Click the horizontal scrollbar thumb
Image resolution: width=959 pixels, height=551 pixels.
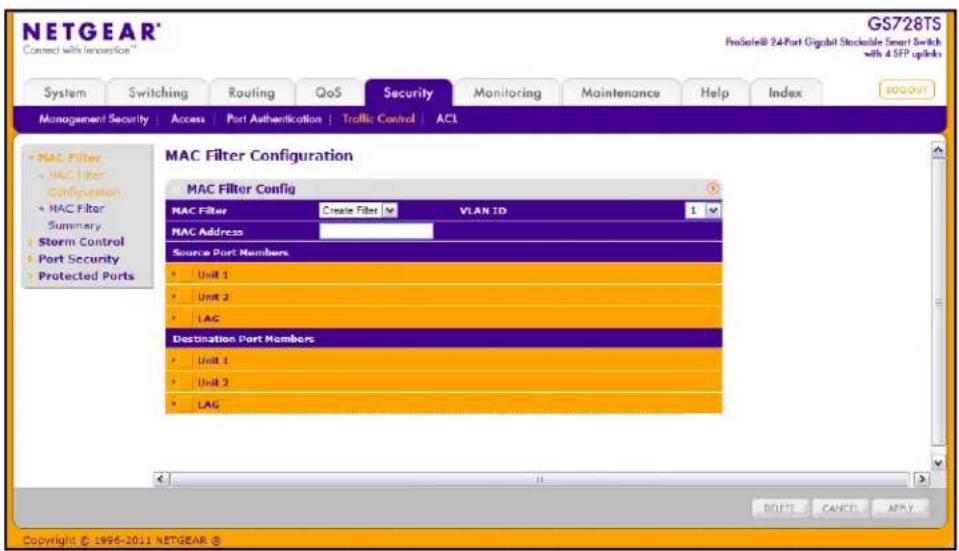(540, 479)
